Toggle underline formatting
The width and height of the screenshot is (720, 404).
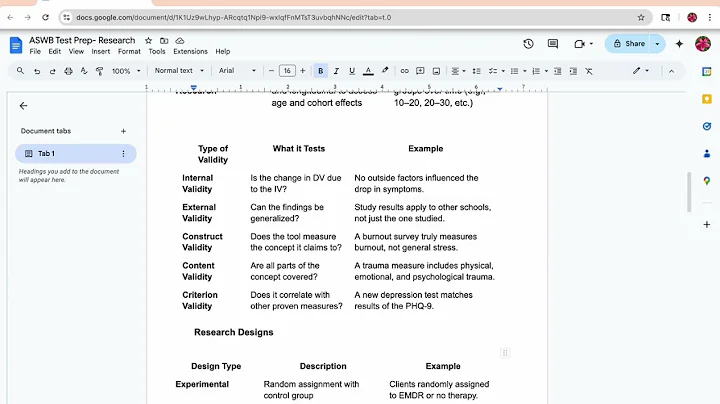[x=352, y=71]
